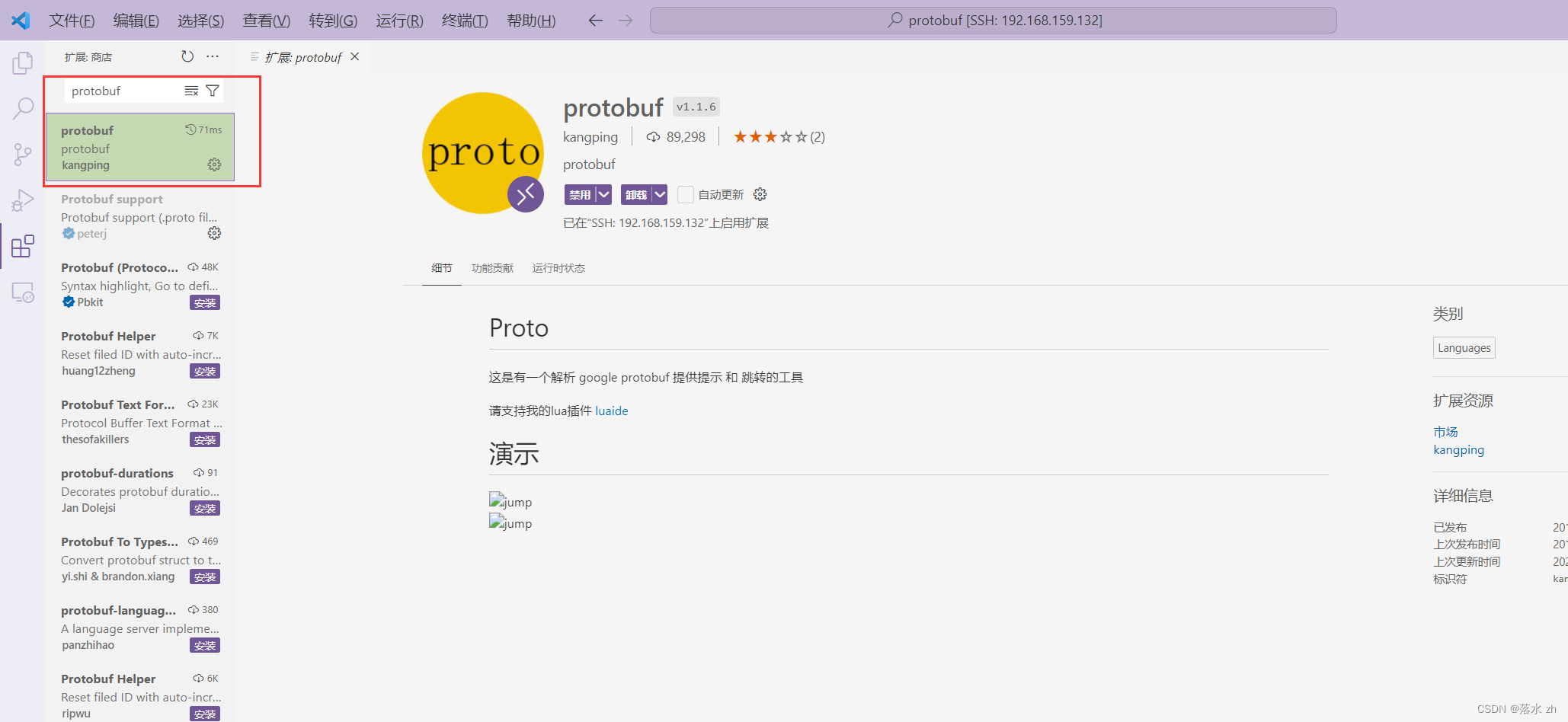Viewport: 1568px width, 722px height.
Task: Click the three-star rating of protobuf
Action: (x=770, y=136)
